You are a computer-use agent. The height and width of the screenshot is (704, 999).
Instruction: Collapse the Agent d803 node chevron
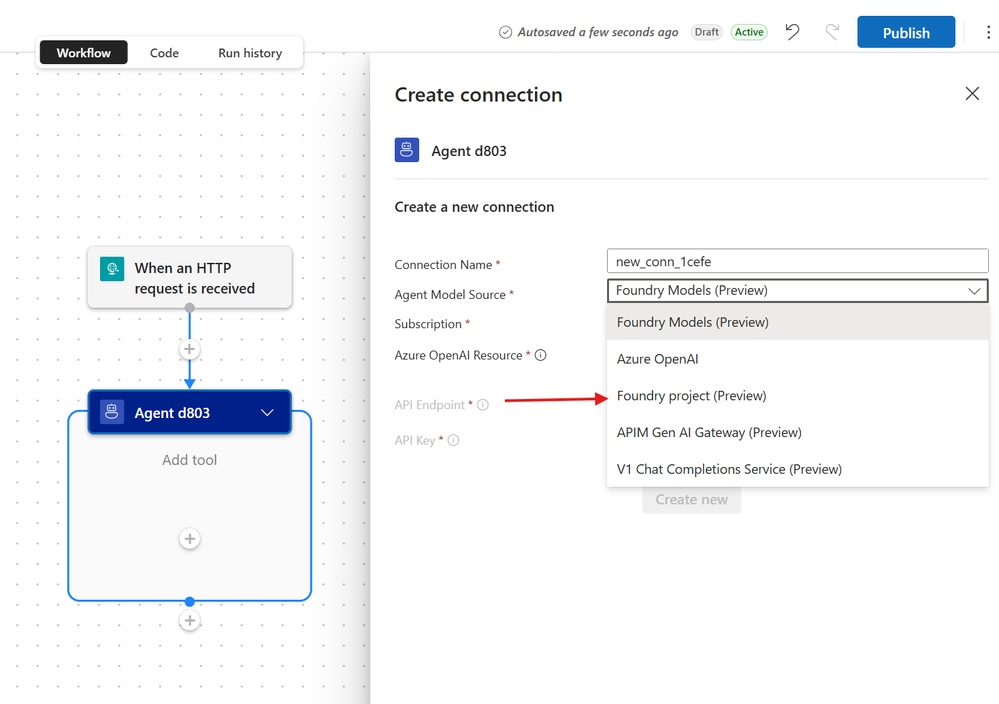coord(267,413)
